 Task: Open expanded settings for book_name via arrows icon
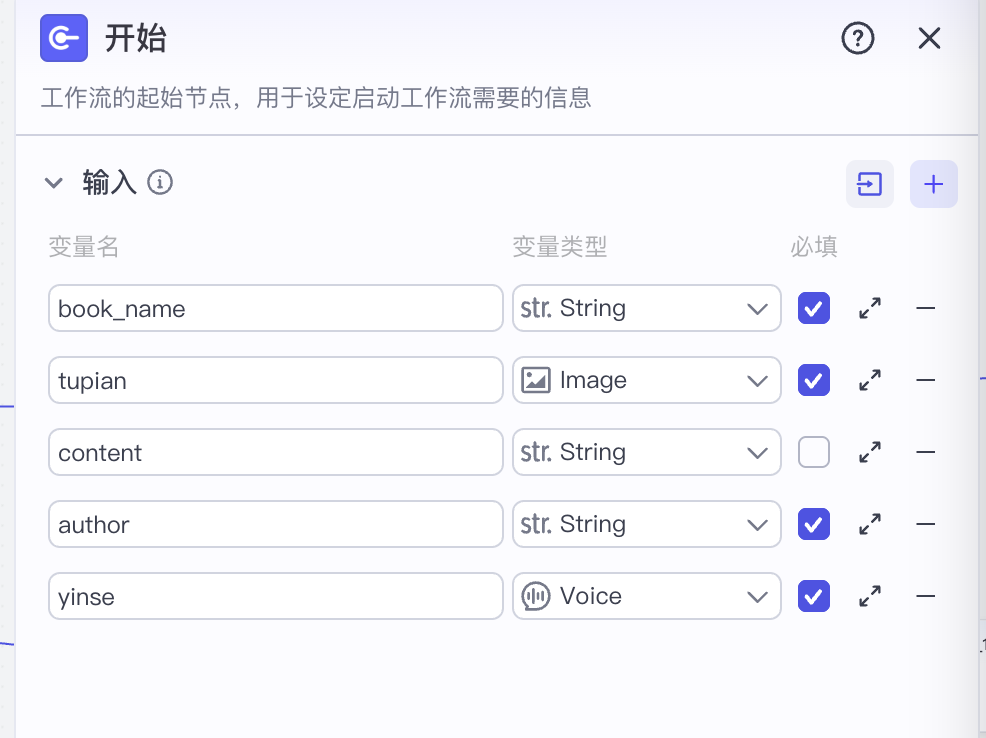point(869,308)
